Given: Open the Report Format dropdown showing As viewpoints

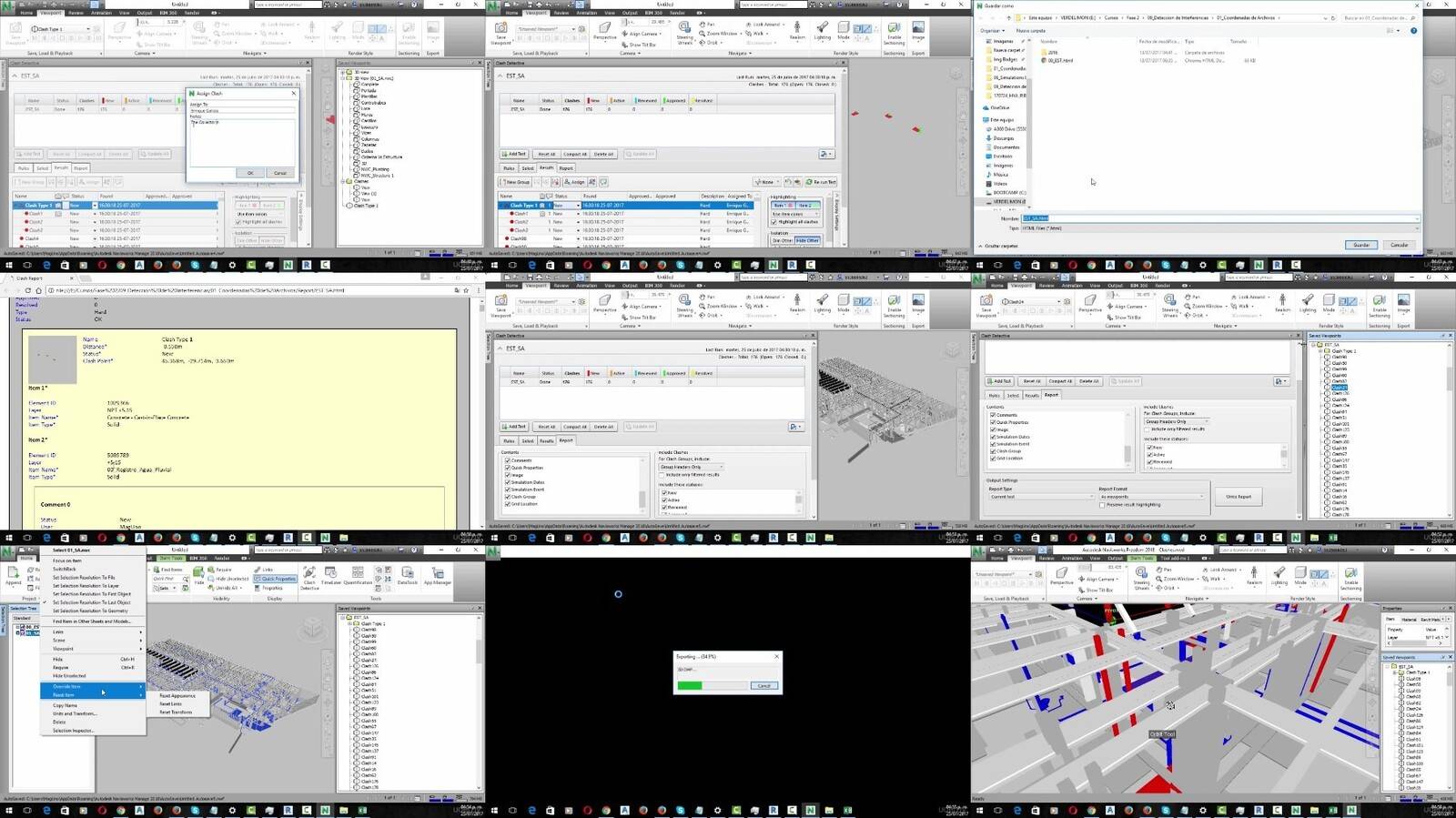Looking at the screenshot, I should (1153, 497).
